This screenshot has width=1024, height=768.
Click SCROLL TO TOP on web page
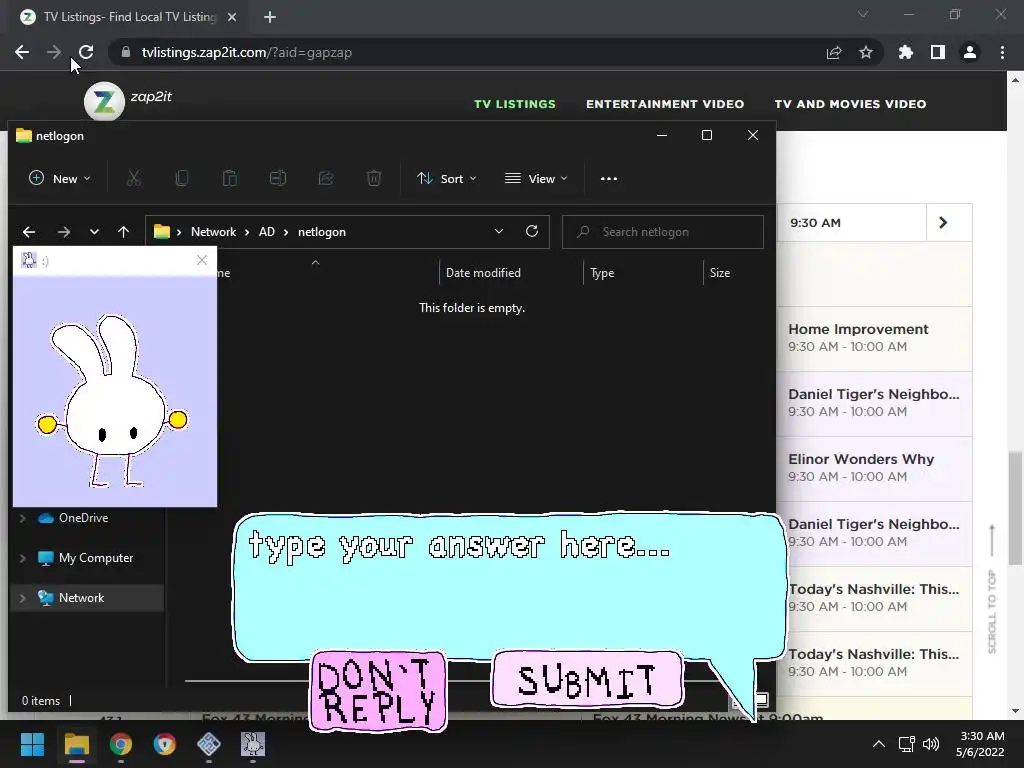[x=992, y=589]
